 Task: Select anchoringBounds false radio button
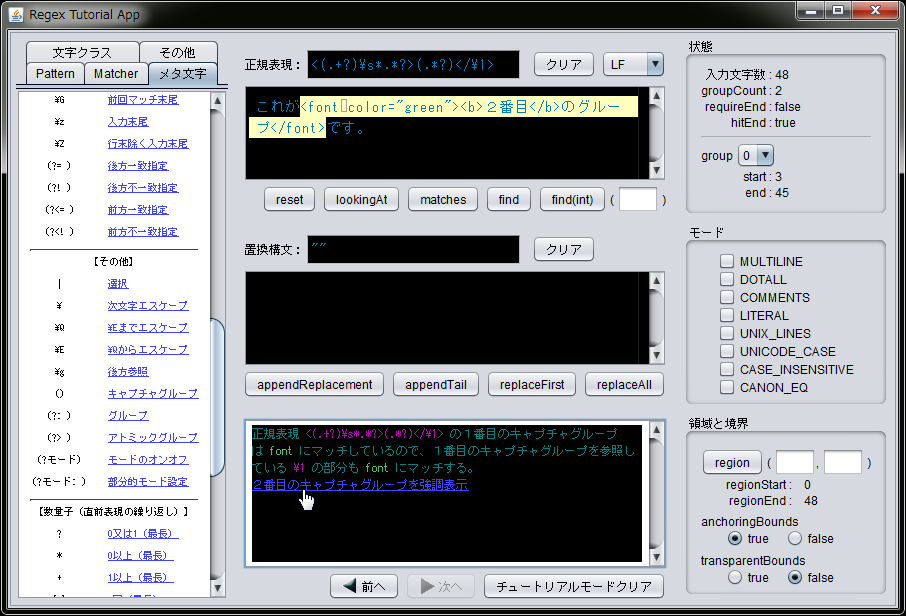coord(795,538)
